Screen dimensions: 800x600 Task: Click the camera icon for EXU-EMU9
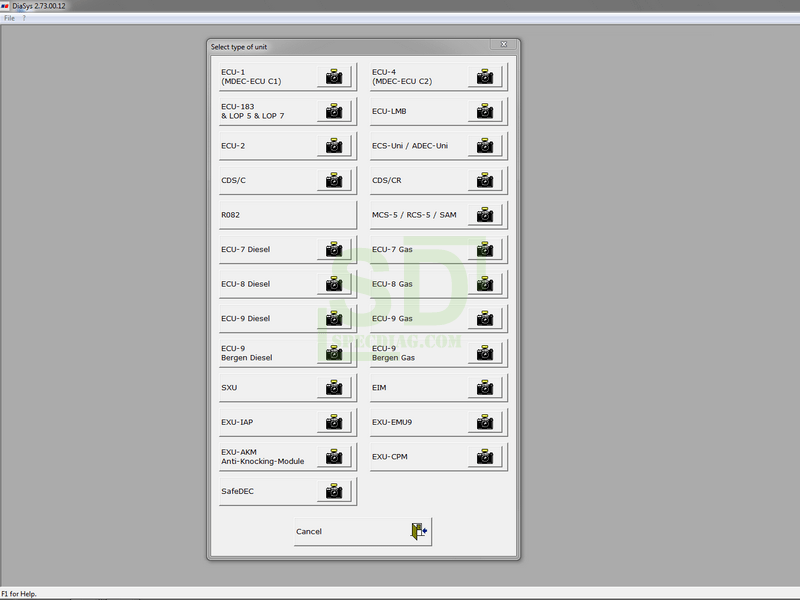pyautogui.click(x=485, y=422)
